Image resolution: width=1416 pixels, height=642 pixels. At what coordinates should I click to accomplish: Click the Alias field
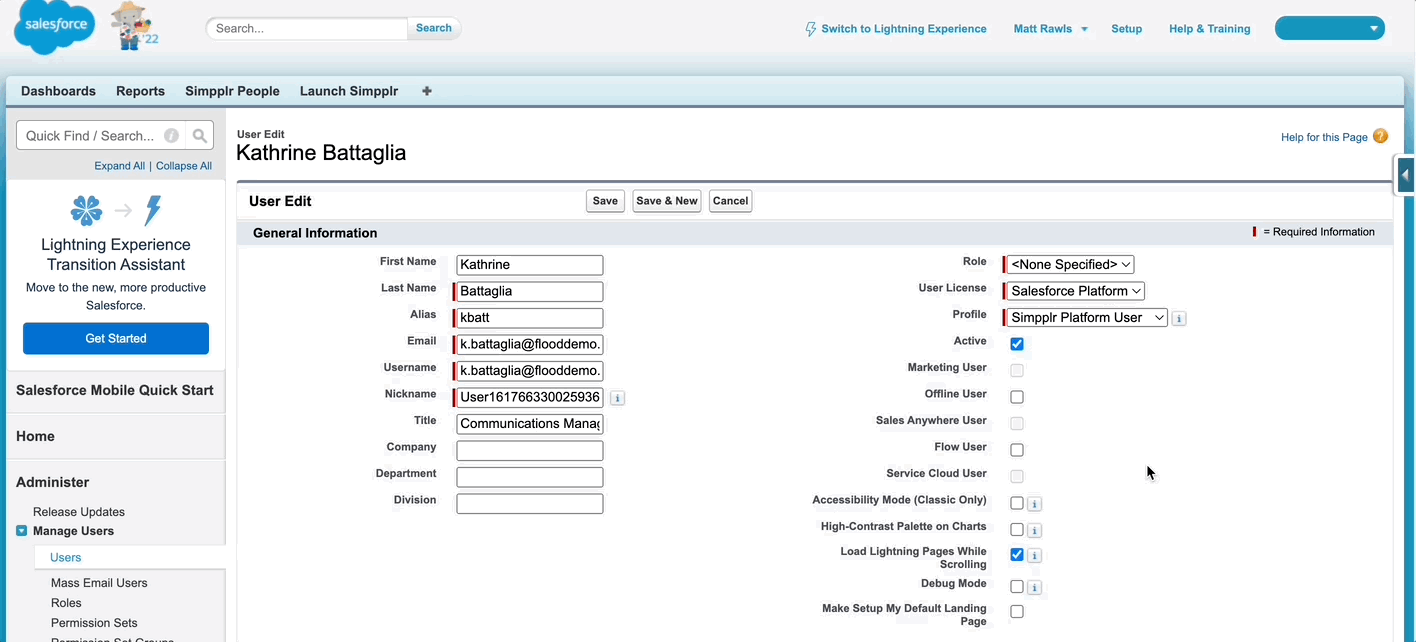pos(530,318)
